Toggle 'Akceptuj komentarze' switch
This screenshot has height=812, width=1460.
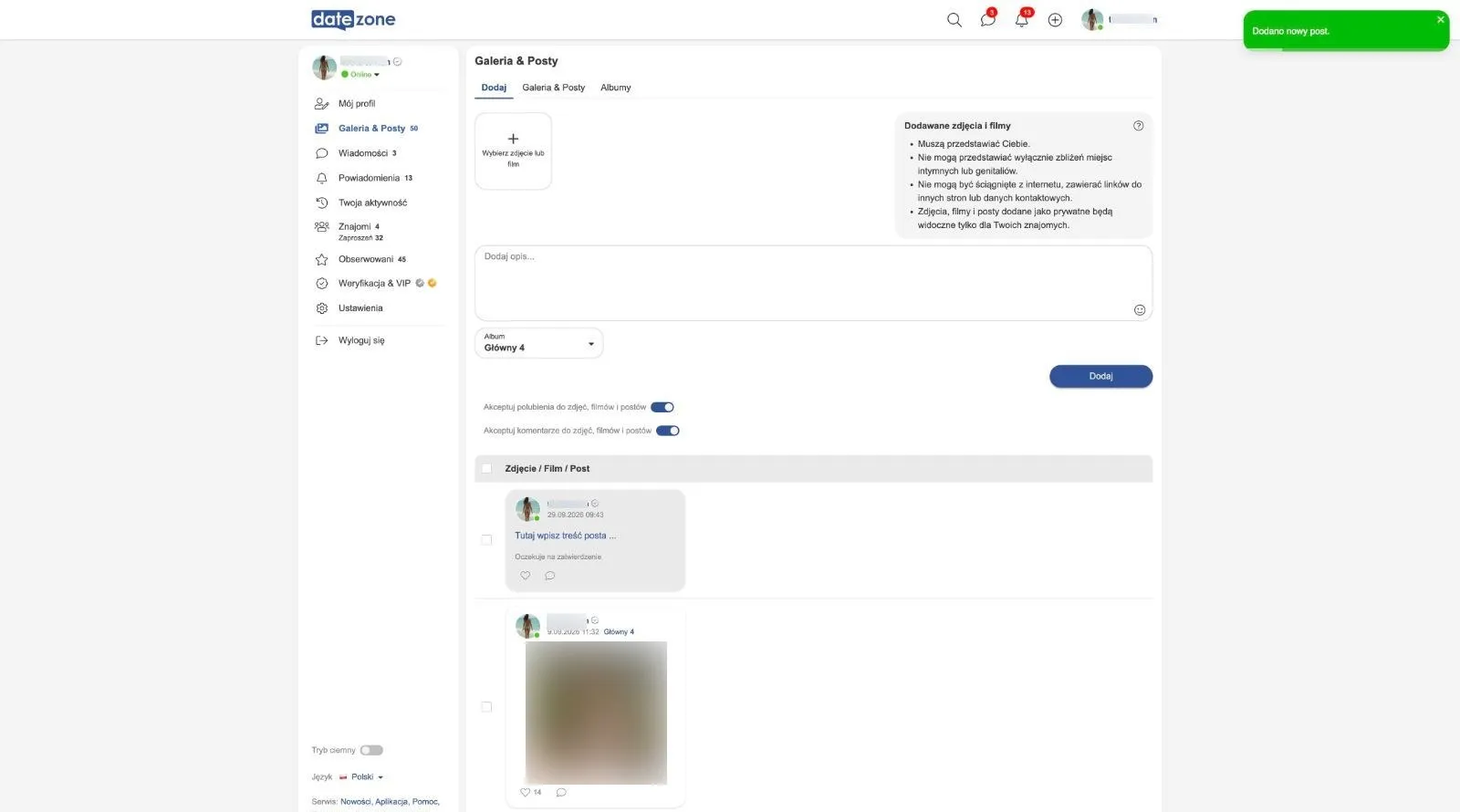[x=668, y=431]
